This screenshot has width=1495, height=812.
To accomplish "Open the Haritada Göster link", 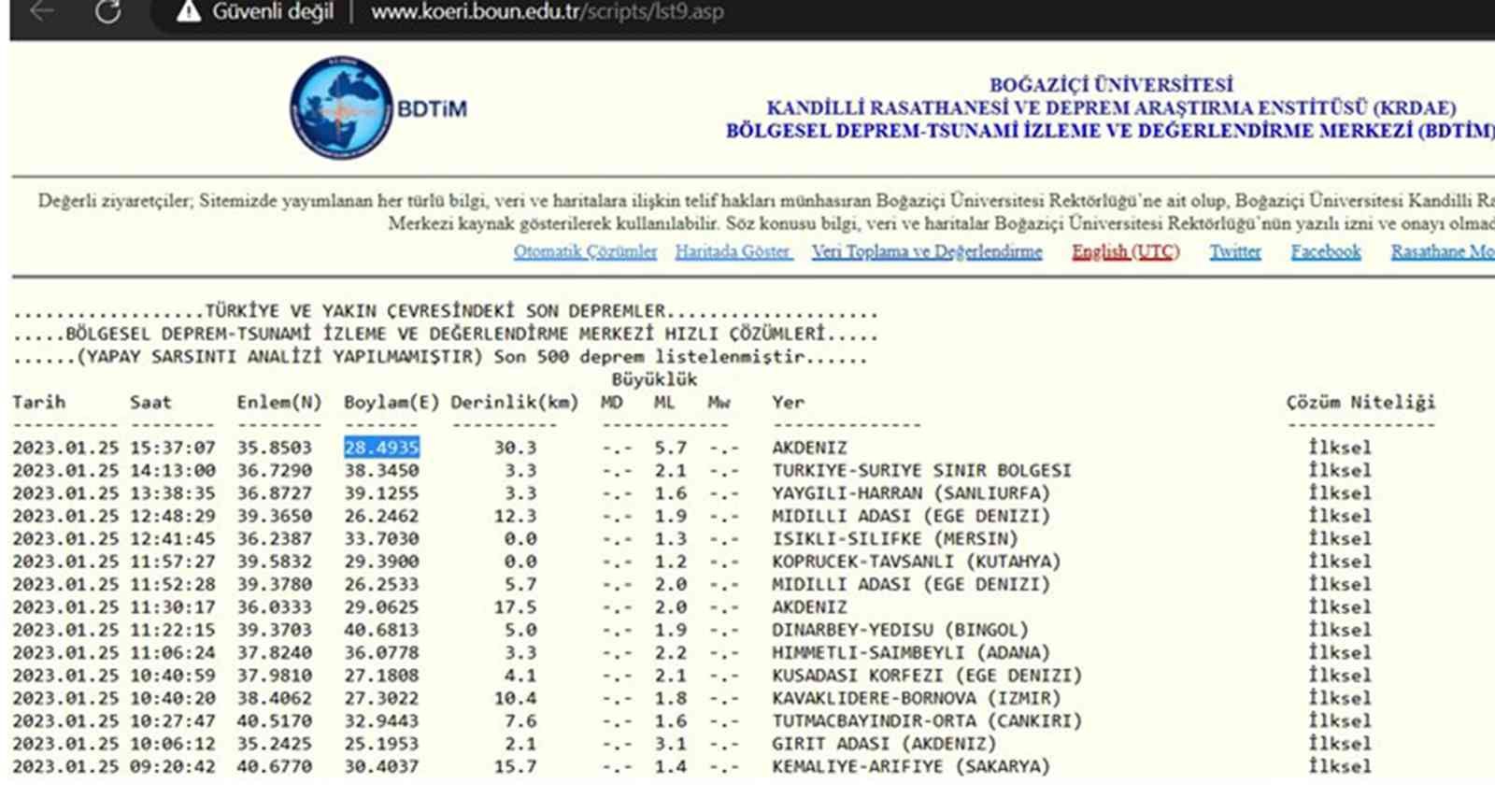I will (733, 251).
